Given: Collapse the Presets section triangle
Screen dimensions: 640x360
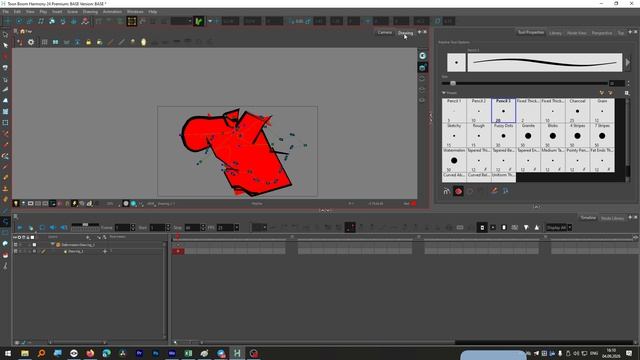Looking at the screenshot, I should pos(444,93).
